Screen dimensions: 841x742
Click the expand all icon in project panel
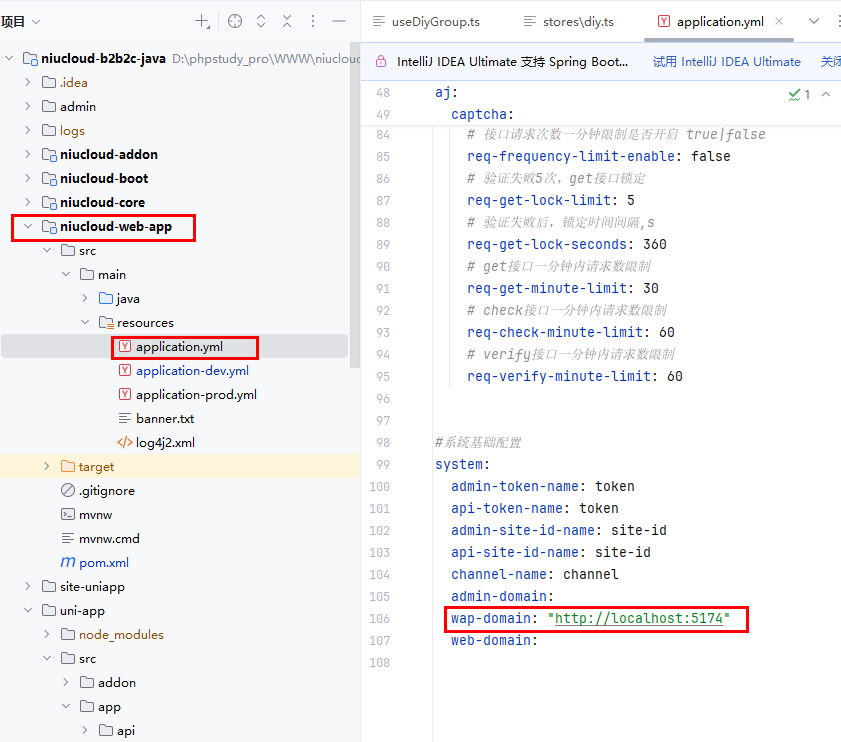[261, 21]
